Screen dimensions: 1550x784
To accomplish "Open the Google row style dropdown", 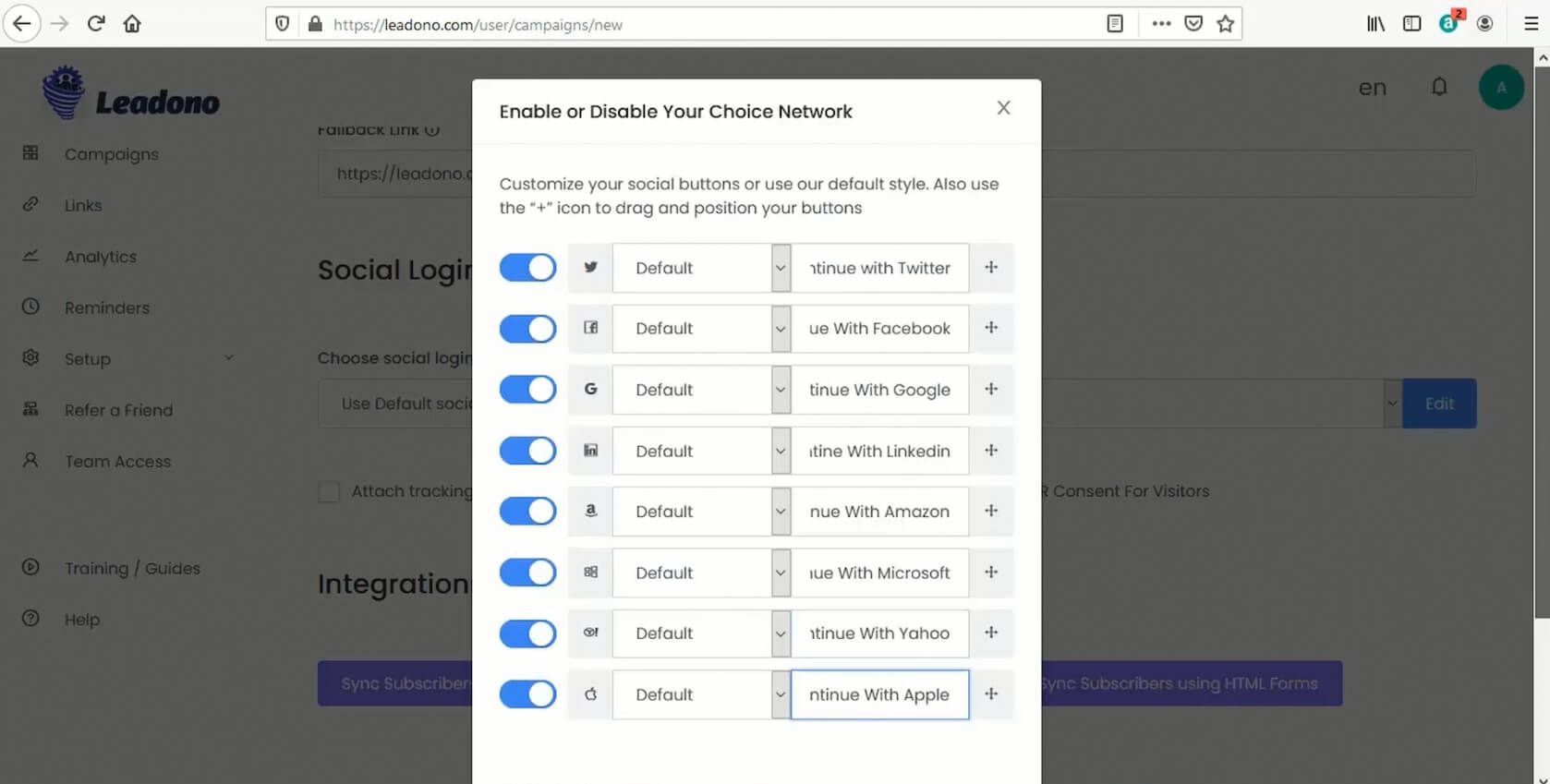I will pyautogui.click(x=702, y=390).
